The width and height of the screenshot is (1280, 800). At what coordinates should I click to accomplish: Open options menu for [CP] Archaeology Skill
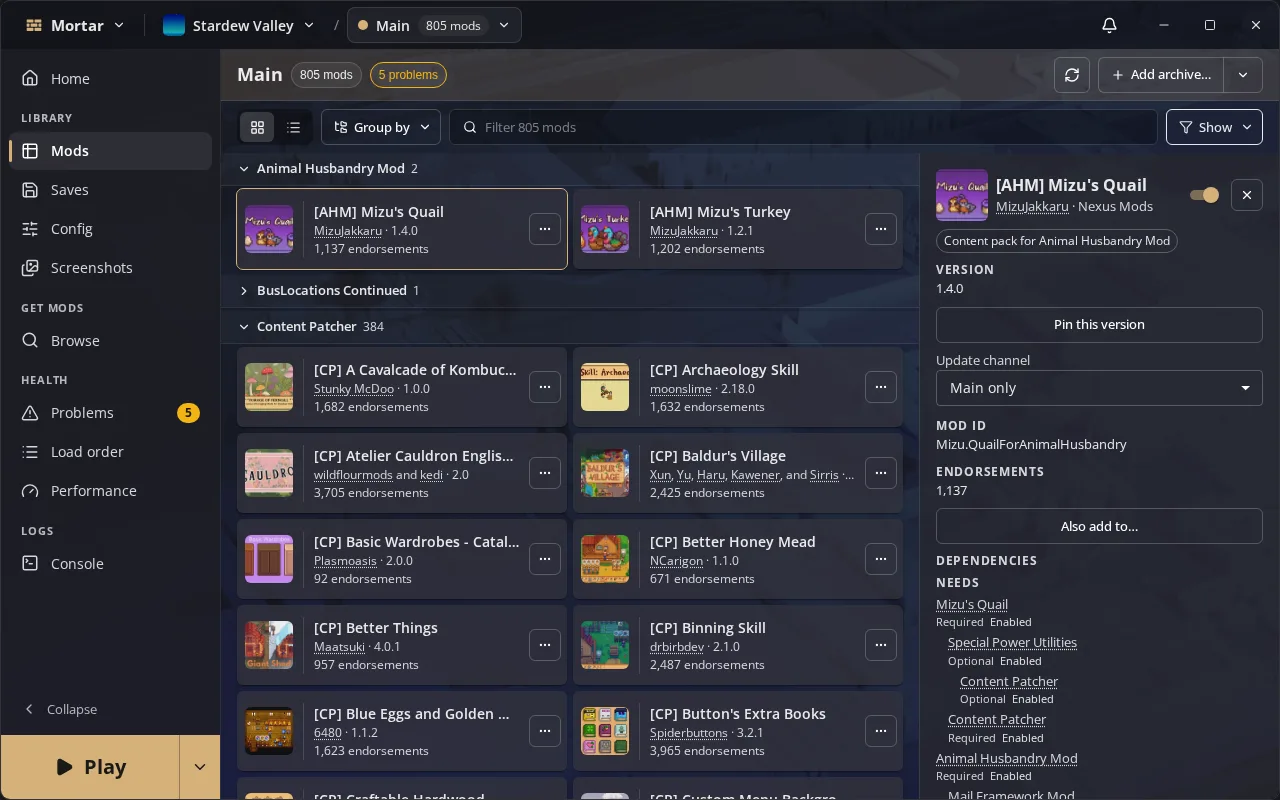[x=881, y=387]
